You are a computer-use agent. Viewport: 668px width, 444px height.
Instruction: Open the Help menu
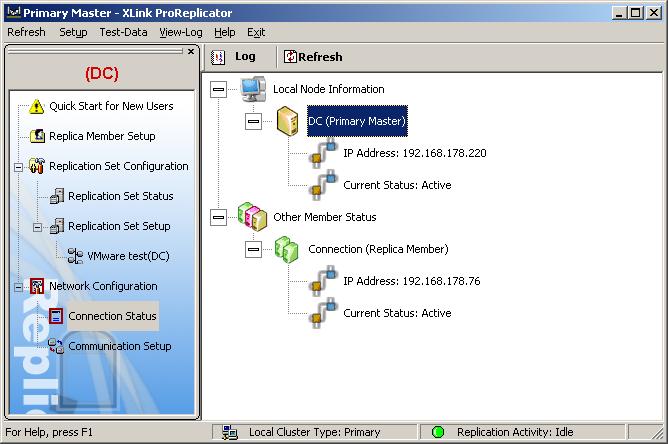(225, 32)
